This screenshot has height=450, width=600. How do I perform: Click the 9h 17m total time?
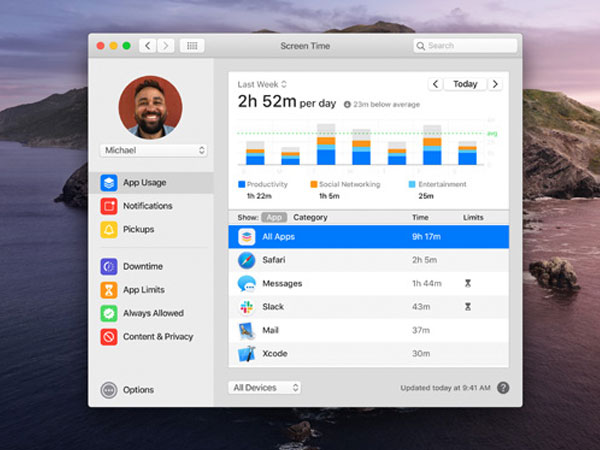(x=426, y=237)
